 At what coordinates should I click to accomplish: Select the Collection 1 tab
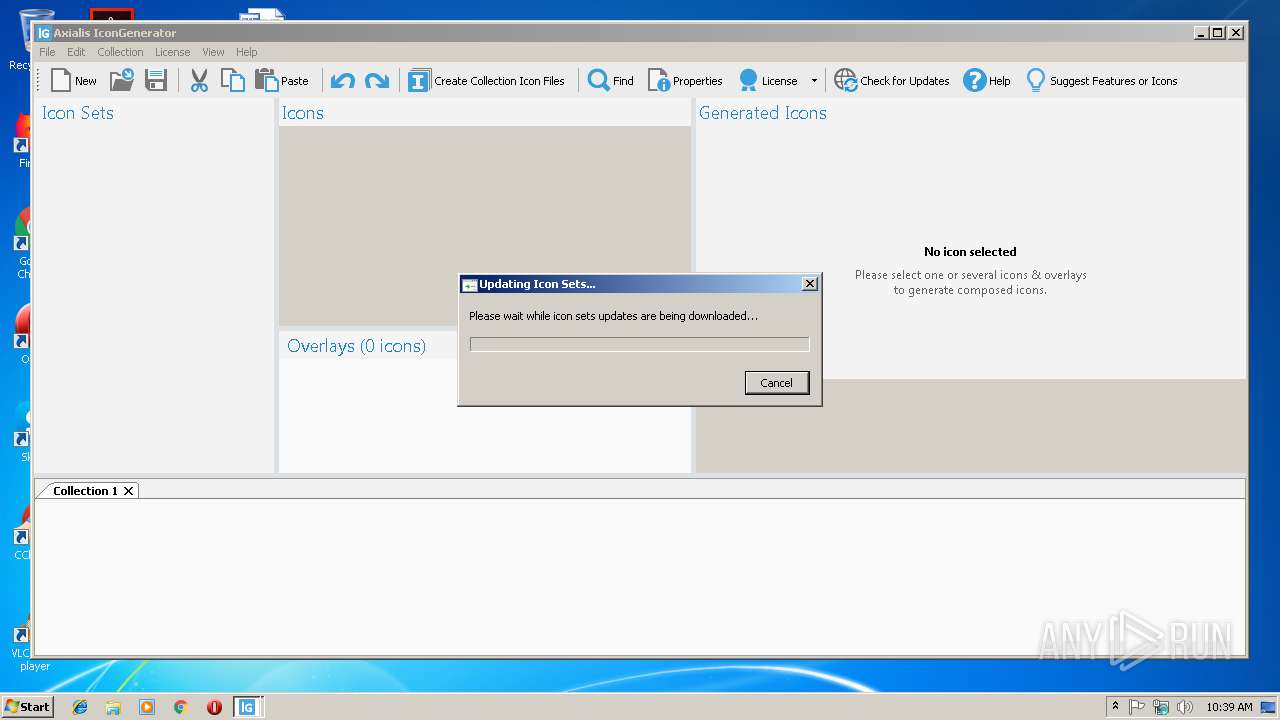coord(85,491)
